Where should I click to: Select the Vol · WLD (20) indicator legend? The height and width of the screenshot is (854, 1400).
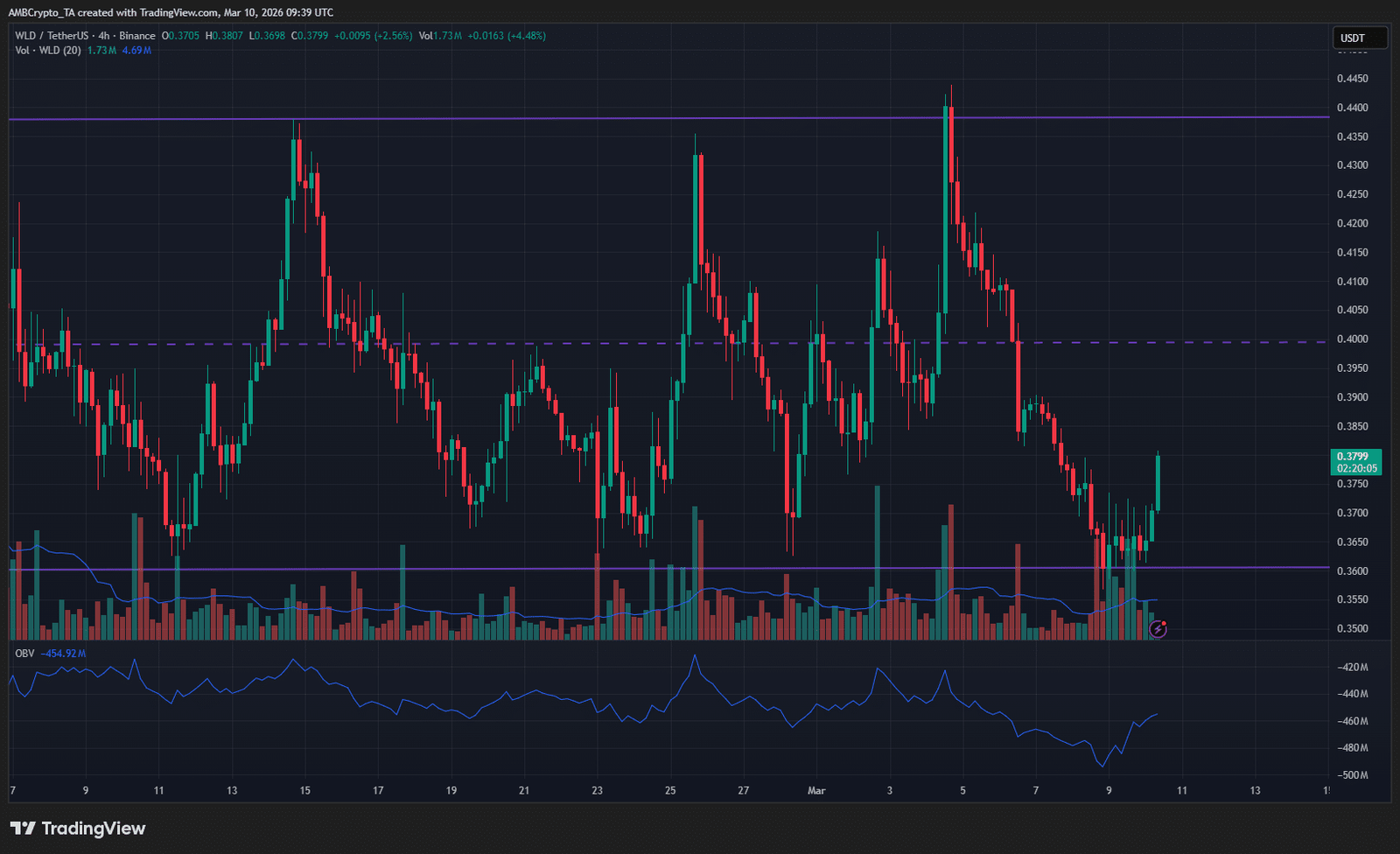point(48,51)
